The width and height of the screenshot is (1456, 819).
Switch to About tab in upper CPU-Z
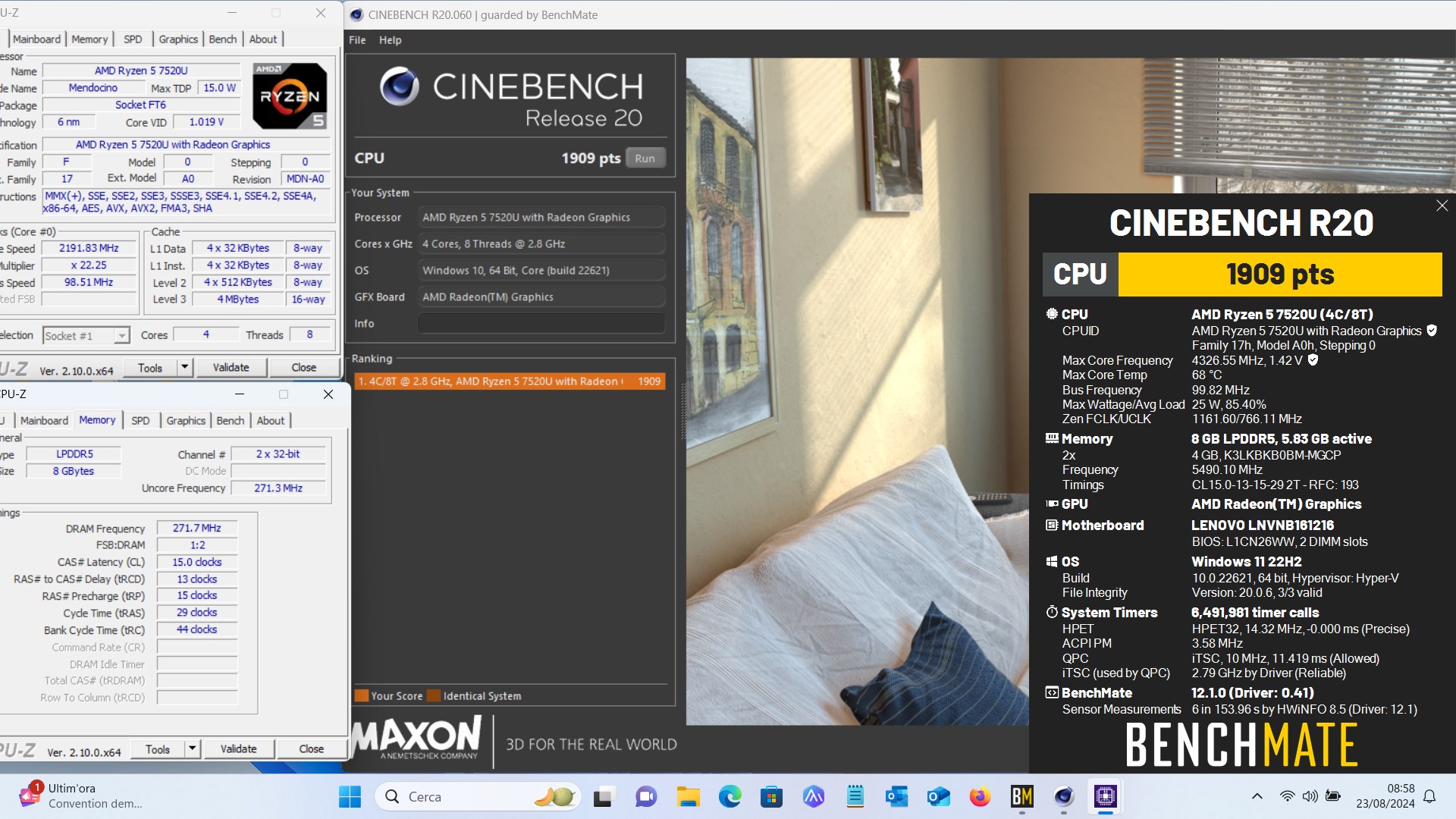(x=263, y=39)
